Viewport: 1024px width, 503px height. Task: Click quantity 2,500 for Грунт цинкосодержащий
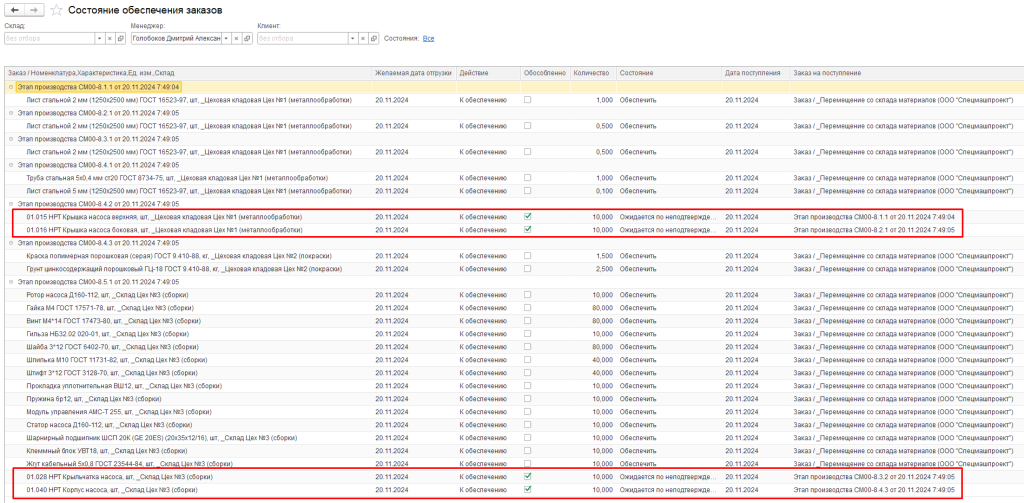click(604, 268)
